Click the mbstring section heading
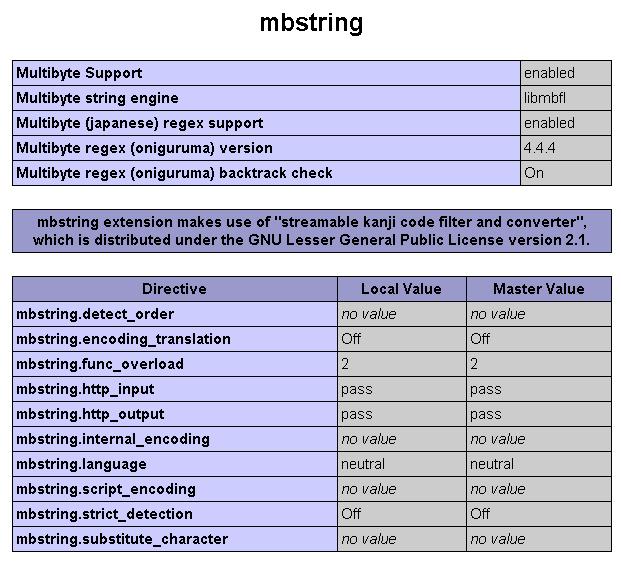The image size is (621, 569). (311, 23)
